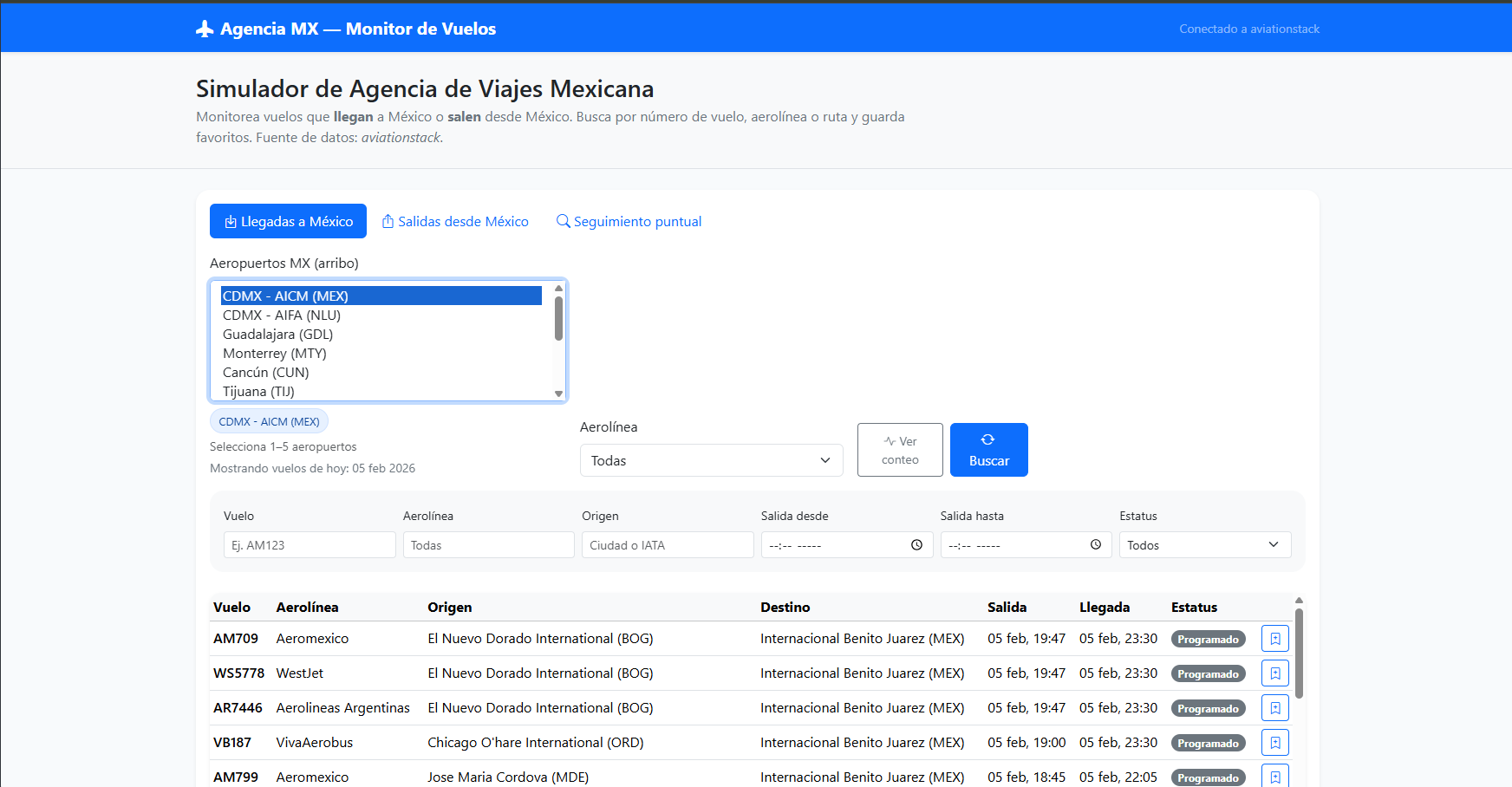Open time picker in Salida desde field
This screenshot has height=787, width=1512.
916,545
